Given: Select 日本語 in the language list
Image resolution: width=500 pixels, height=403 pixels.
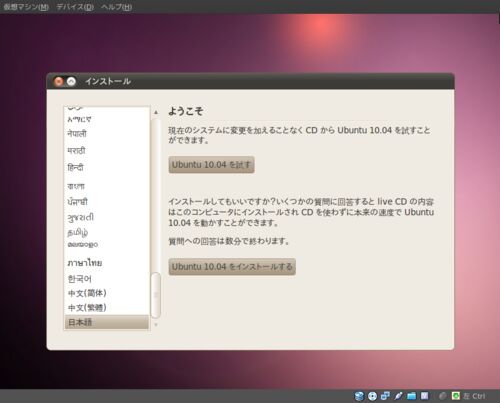Looking at the screenshot, I should (106, 322).
